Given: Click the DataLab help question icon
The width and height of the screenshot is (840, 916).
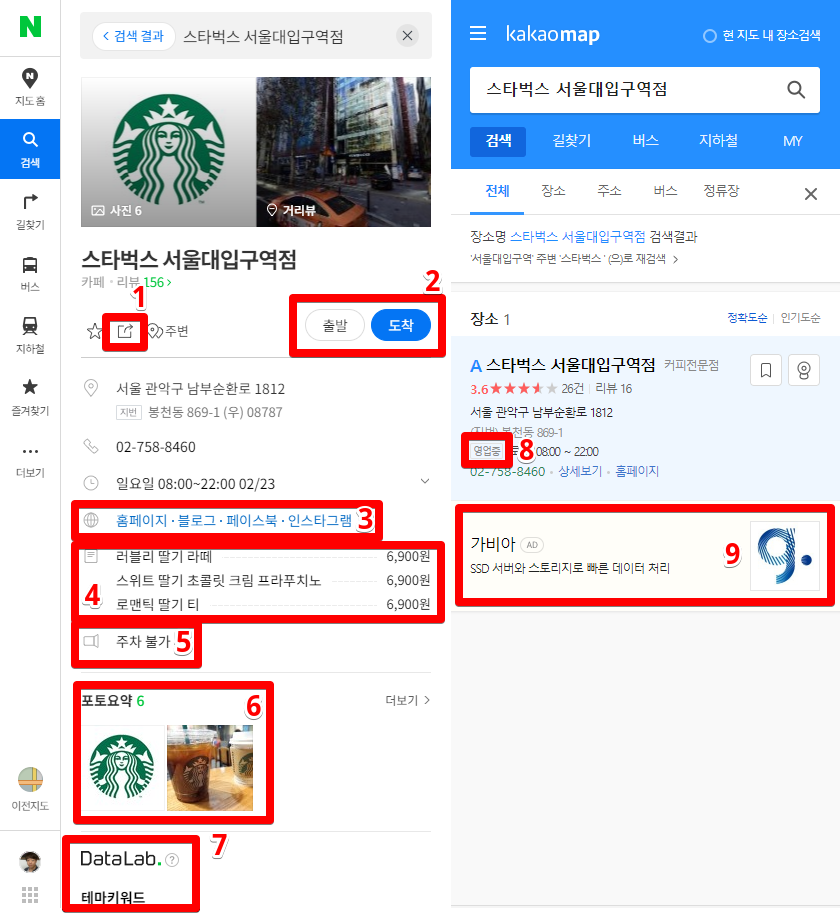Looking at the screenshot, I should (172, 860).
